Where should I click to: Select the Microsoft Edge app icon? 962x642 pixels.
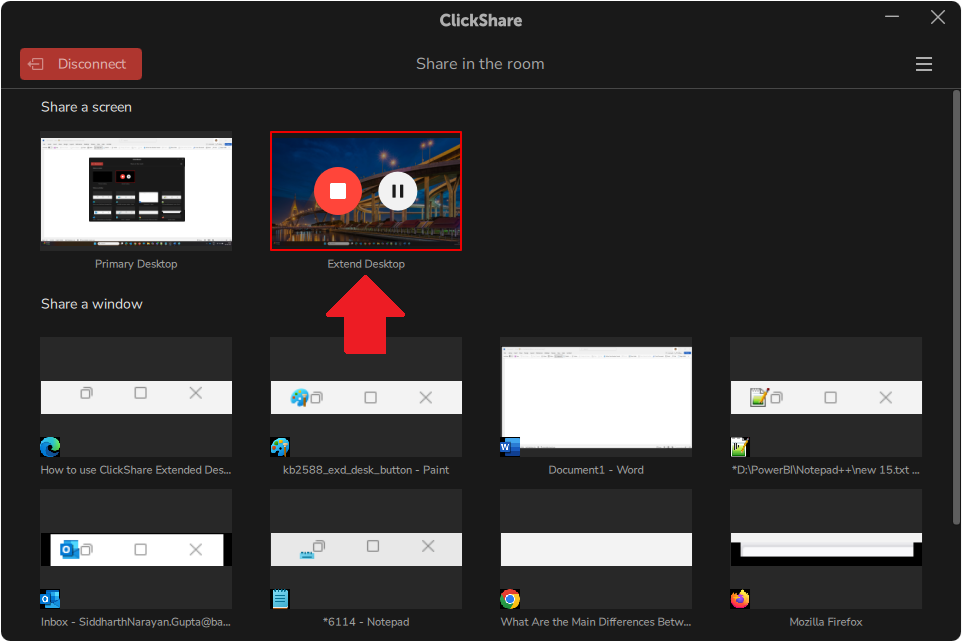[50, 447]
